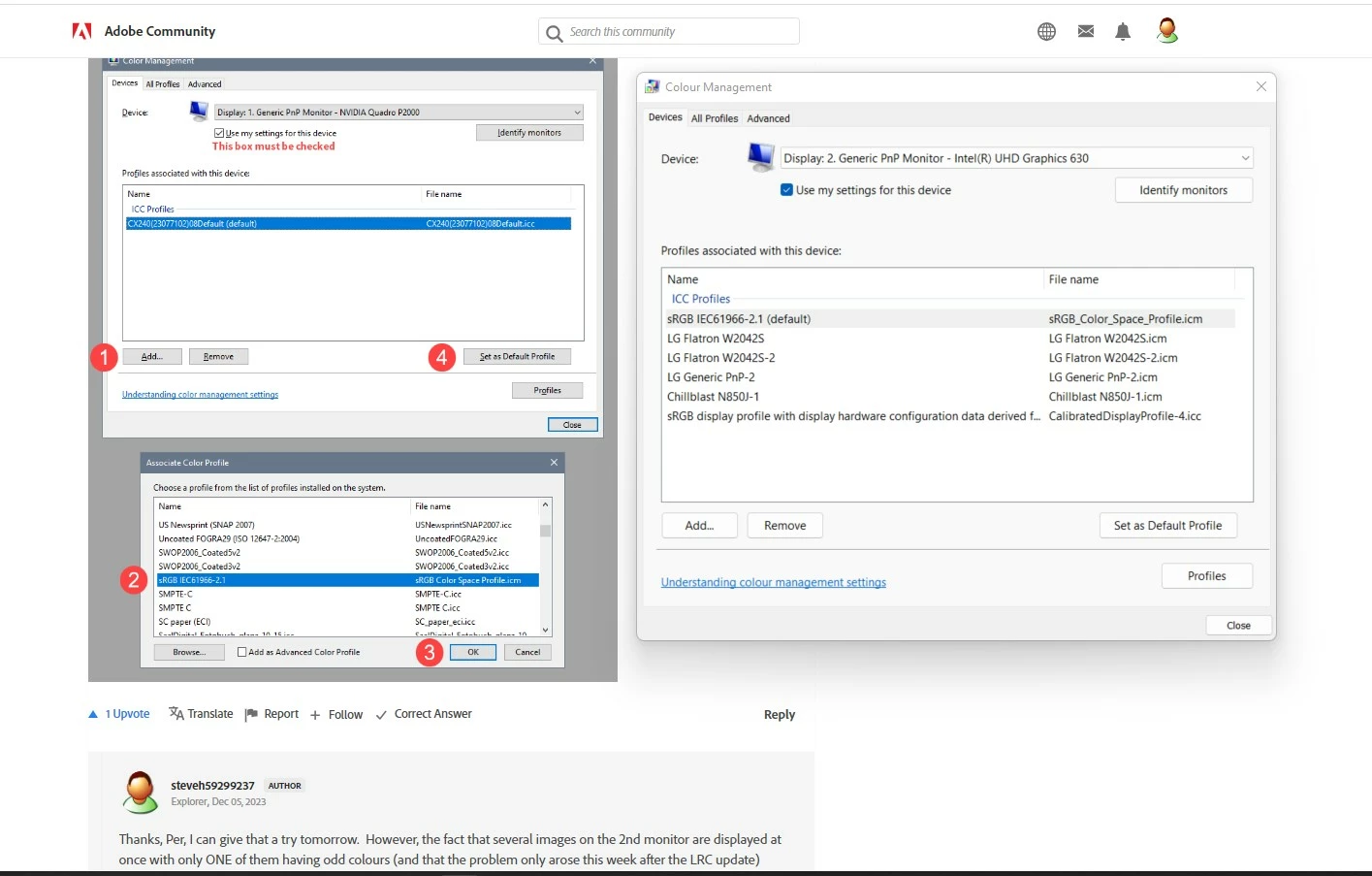Viewport: 1372px width, 876px height.
Task: Click the Adobe logo icon
Action: [82, 31]
